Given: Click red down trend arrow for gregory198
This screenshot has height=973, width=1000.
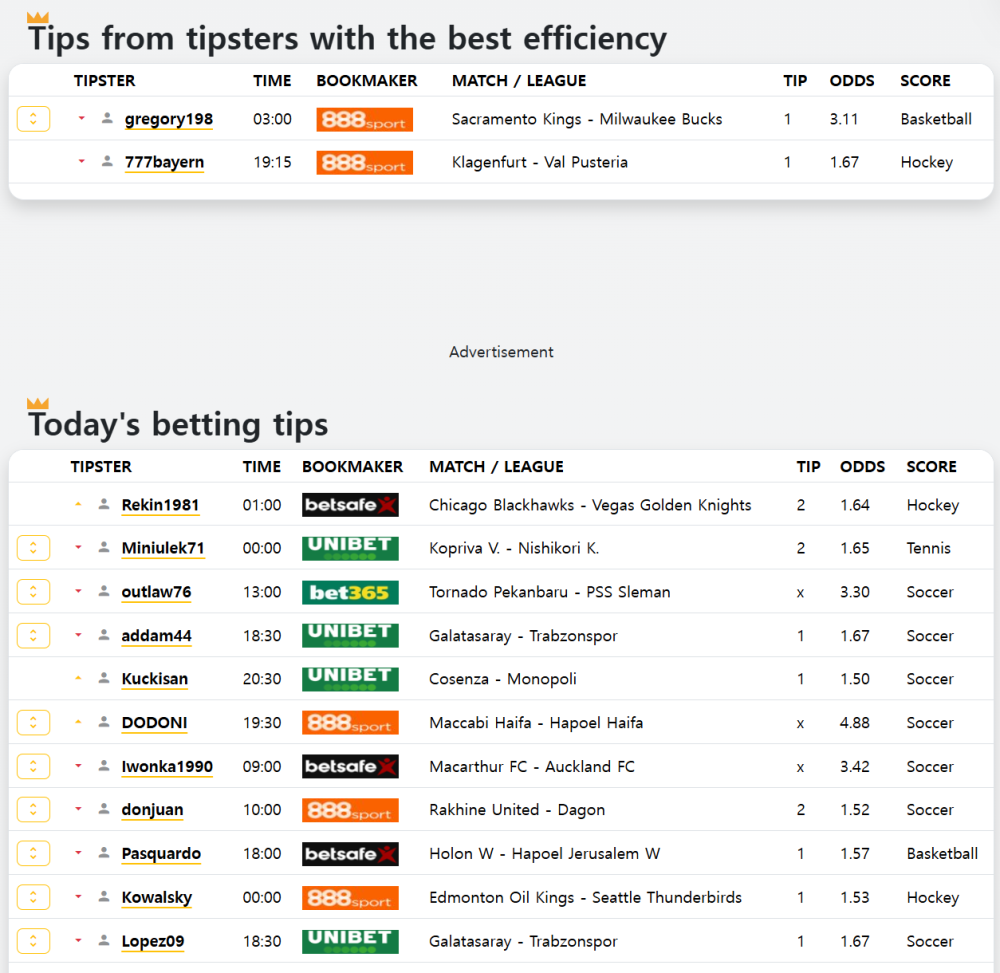Looking at the screenshot, I should (x=81, y=118).
